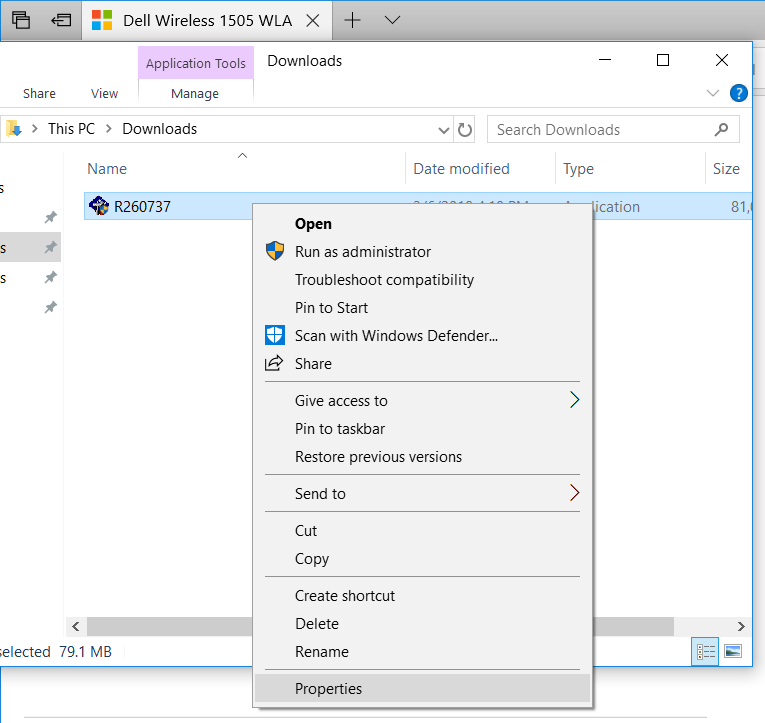The image size is (765, 723).
Task: Expand the Give access to submenu
Action: coord(422,401)
